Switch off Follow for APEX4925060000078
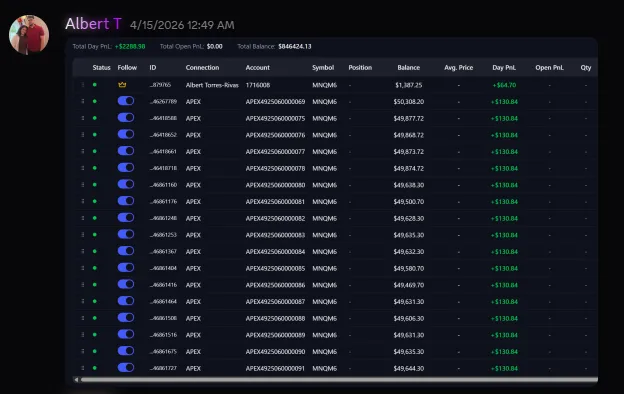Screen dimensions: 624x394 [x=126, y=168]
